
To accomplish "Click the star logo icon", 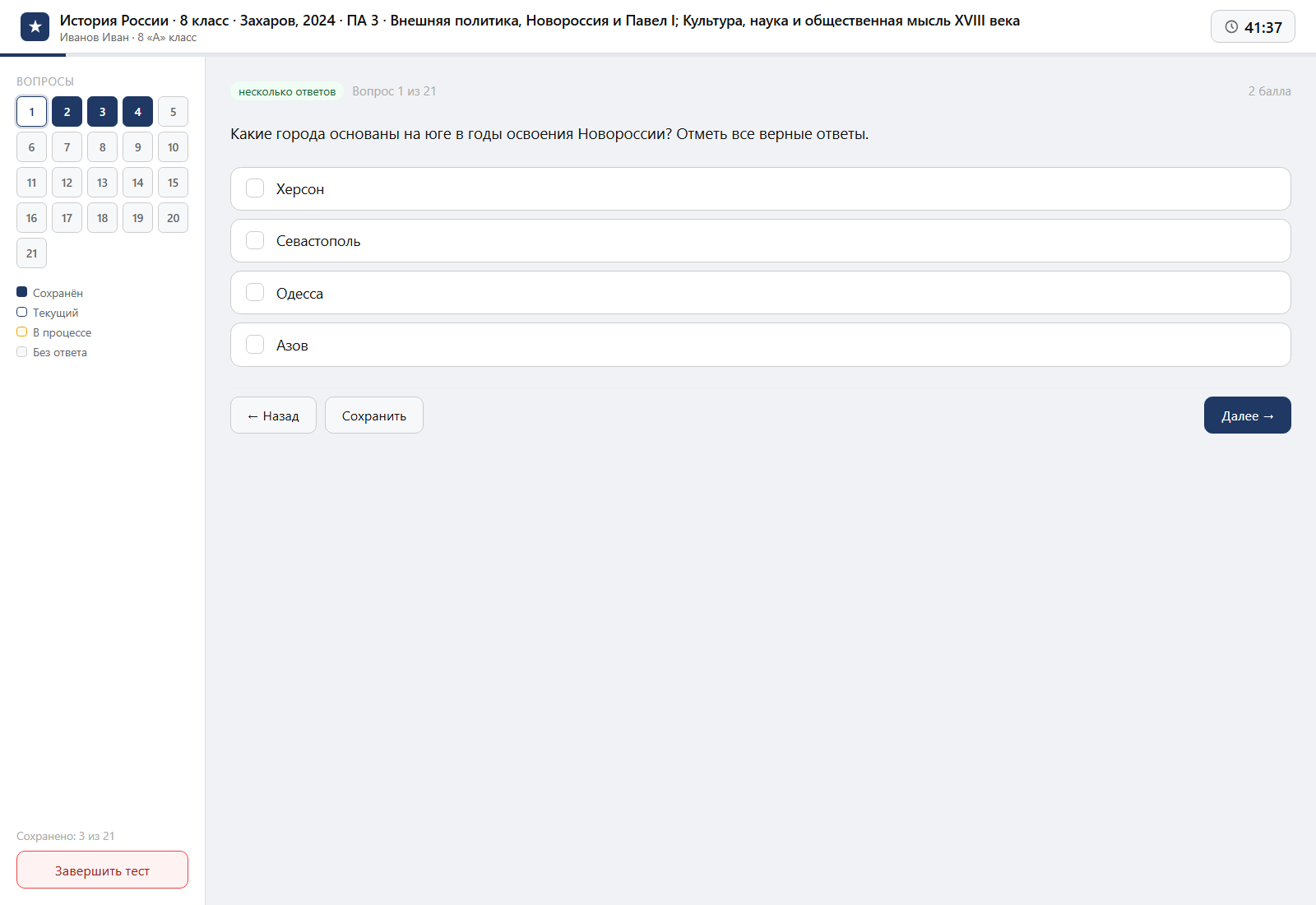I will (35, 27).
